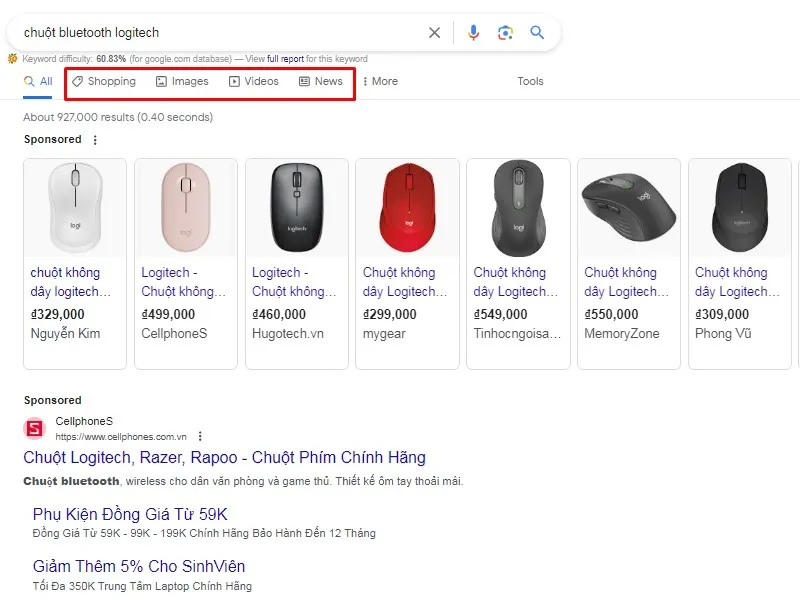Go to the Videos tab
The image size is (800, 600).
pos(254,81)
